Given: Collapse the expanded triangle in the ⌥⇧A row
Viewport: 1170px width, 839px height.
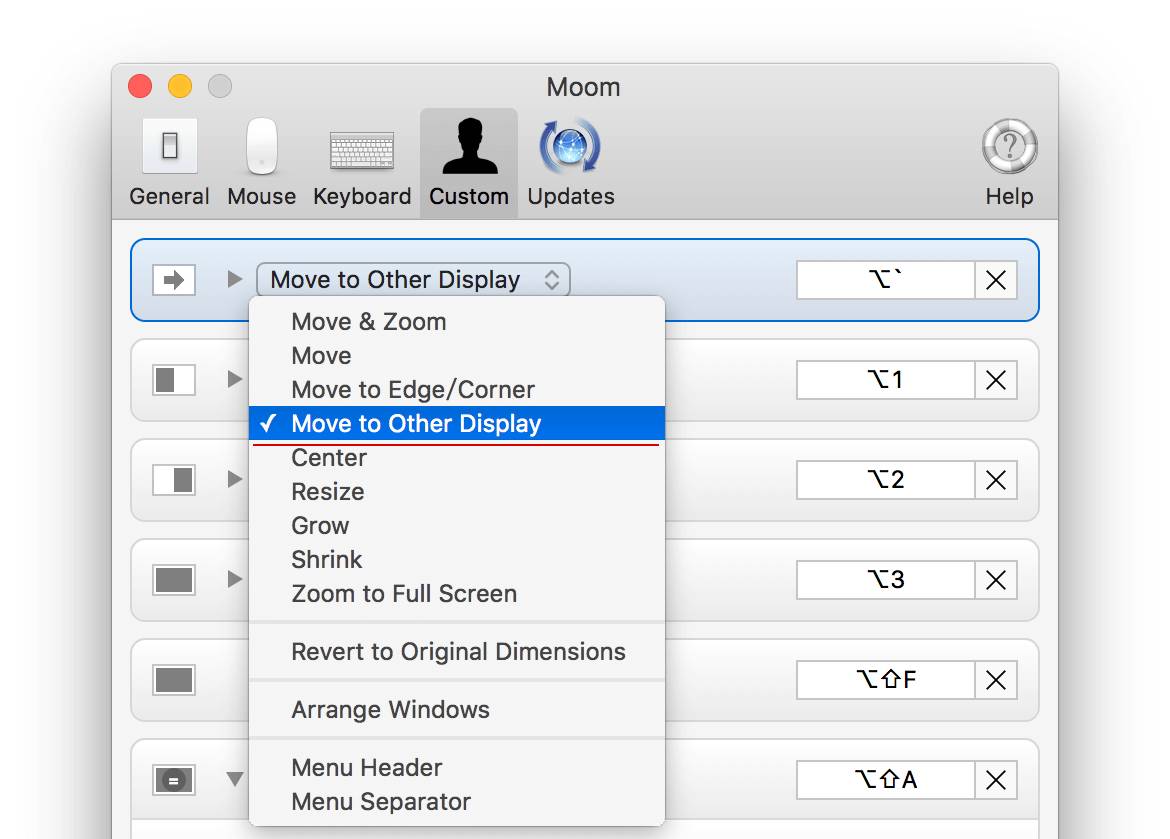Looking at the screenshot, I should (x=235, y=779).
